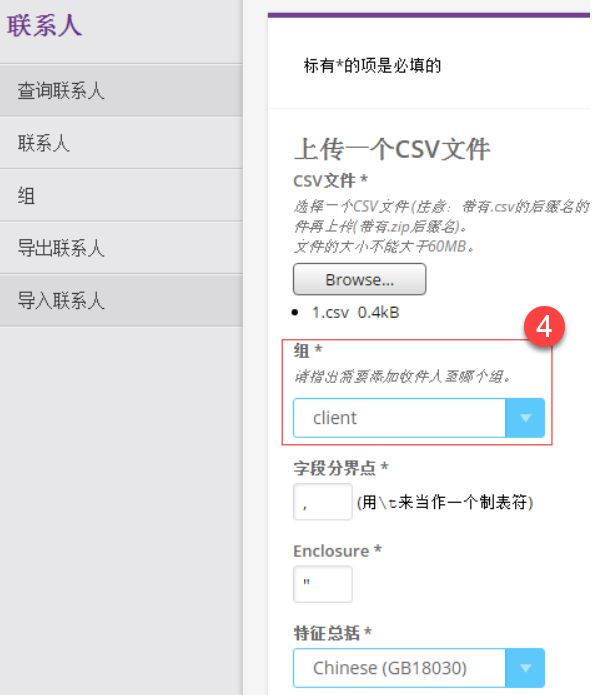
Task: Click the red step 4 badge
Action: pyautogui.click(x=544, y=327)
